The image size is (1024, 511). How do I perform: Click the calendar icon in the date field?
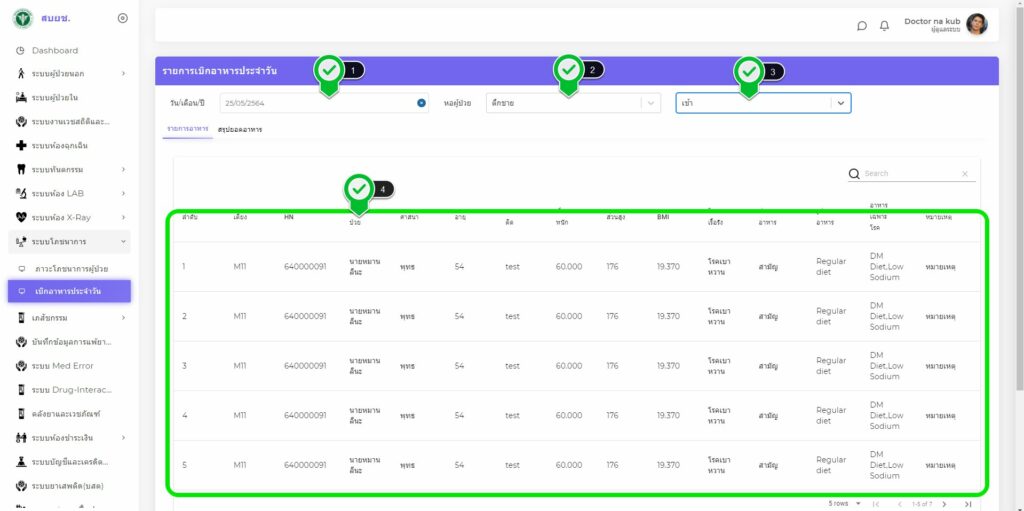tap(421, 103)
